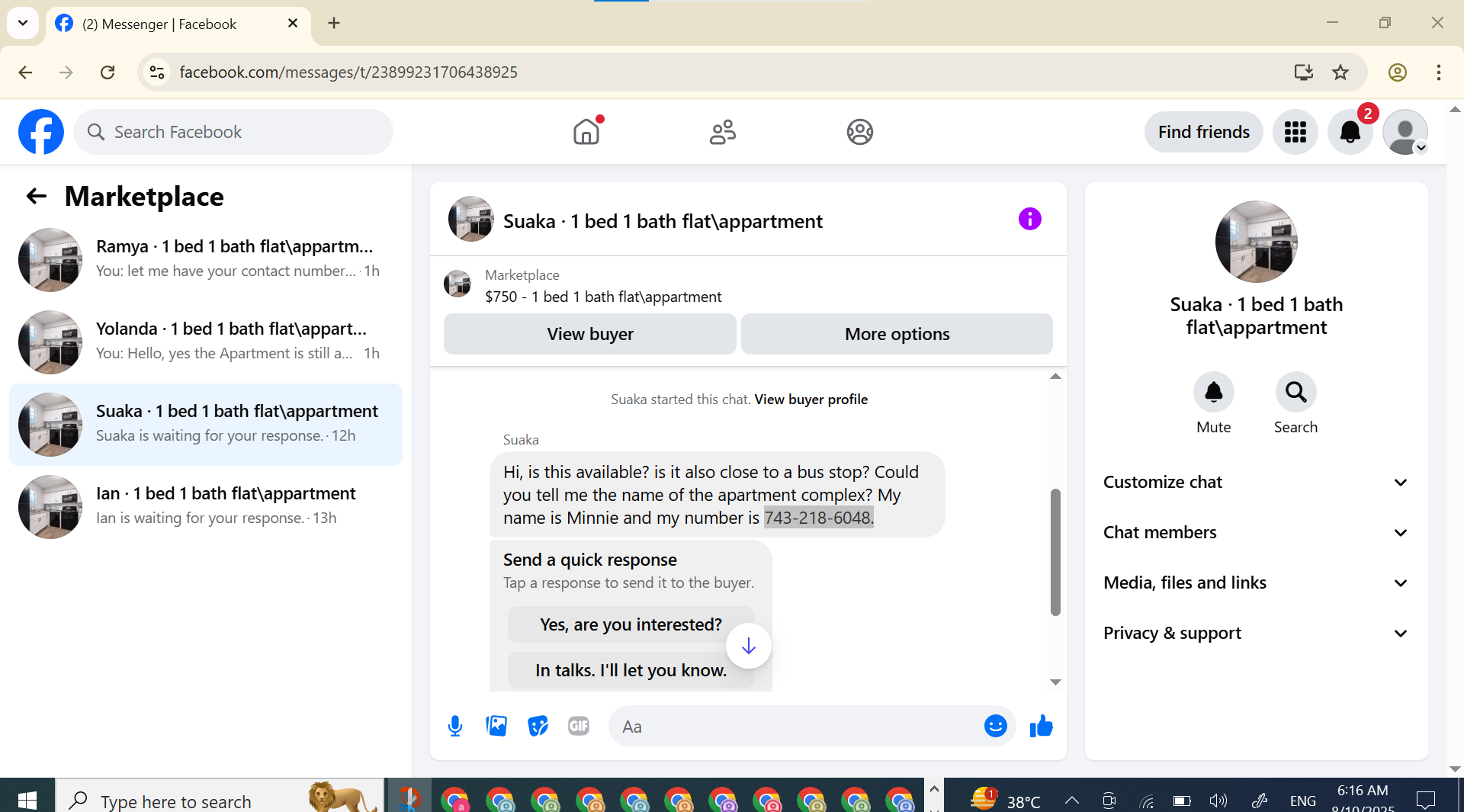Record a voice clip with microphone icon
1464x812 pixels.
pyautogui.click(x=455, y=726)
